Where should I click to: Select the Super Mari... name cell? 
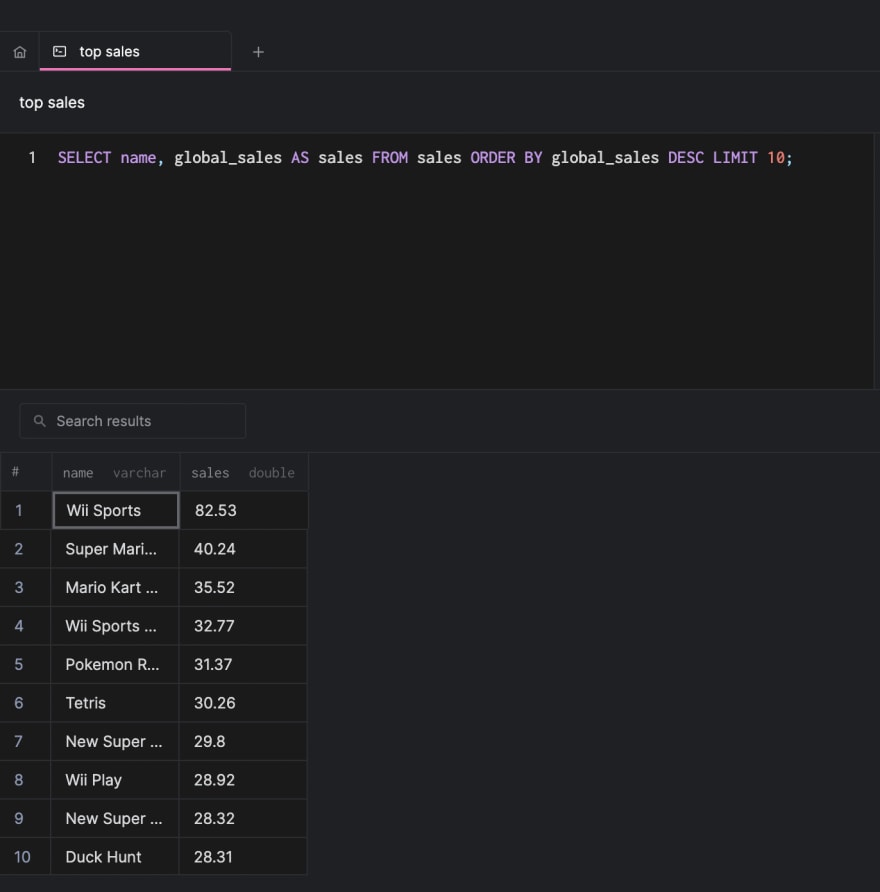pyautogui.click(x=115, y=549)
